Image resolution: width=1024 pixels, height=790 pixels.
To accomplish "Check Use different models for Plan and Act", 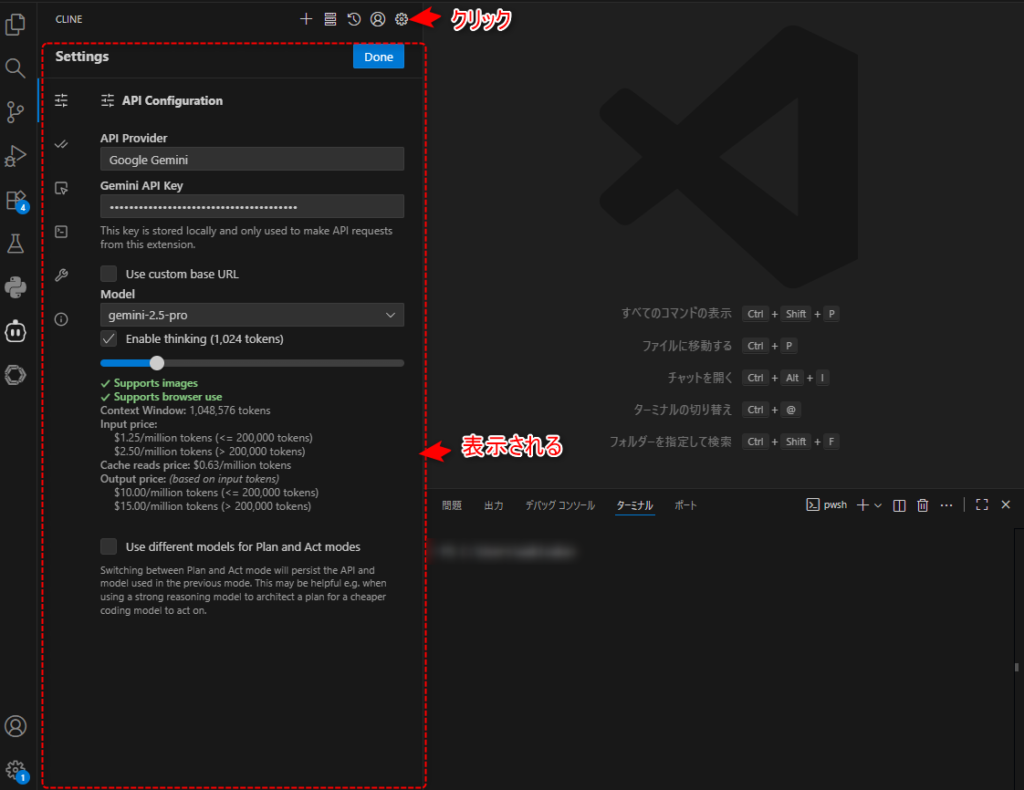I will pos(109,547).
